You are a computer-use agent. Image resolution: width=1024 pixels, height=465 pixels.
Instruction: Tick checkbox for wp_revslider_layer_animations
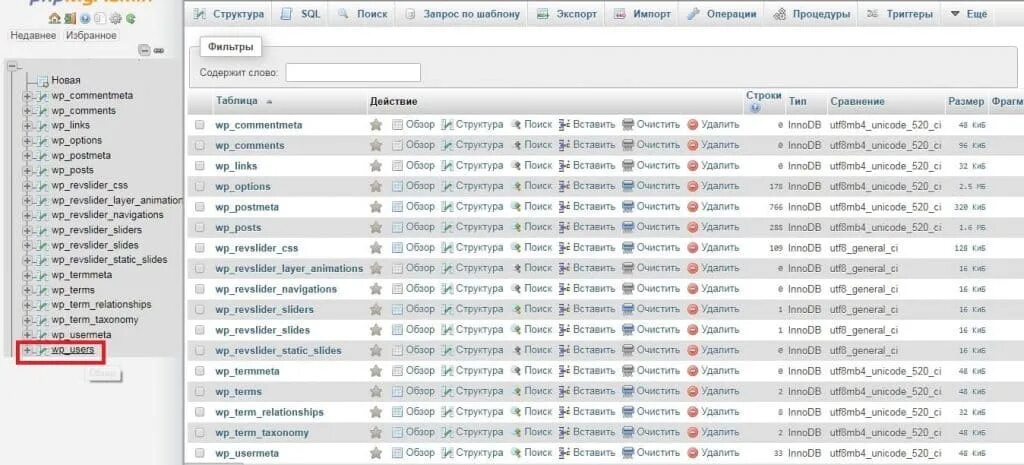[200, 268]
